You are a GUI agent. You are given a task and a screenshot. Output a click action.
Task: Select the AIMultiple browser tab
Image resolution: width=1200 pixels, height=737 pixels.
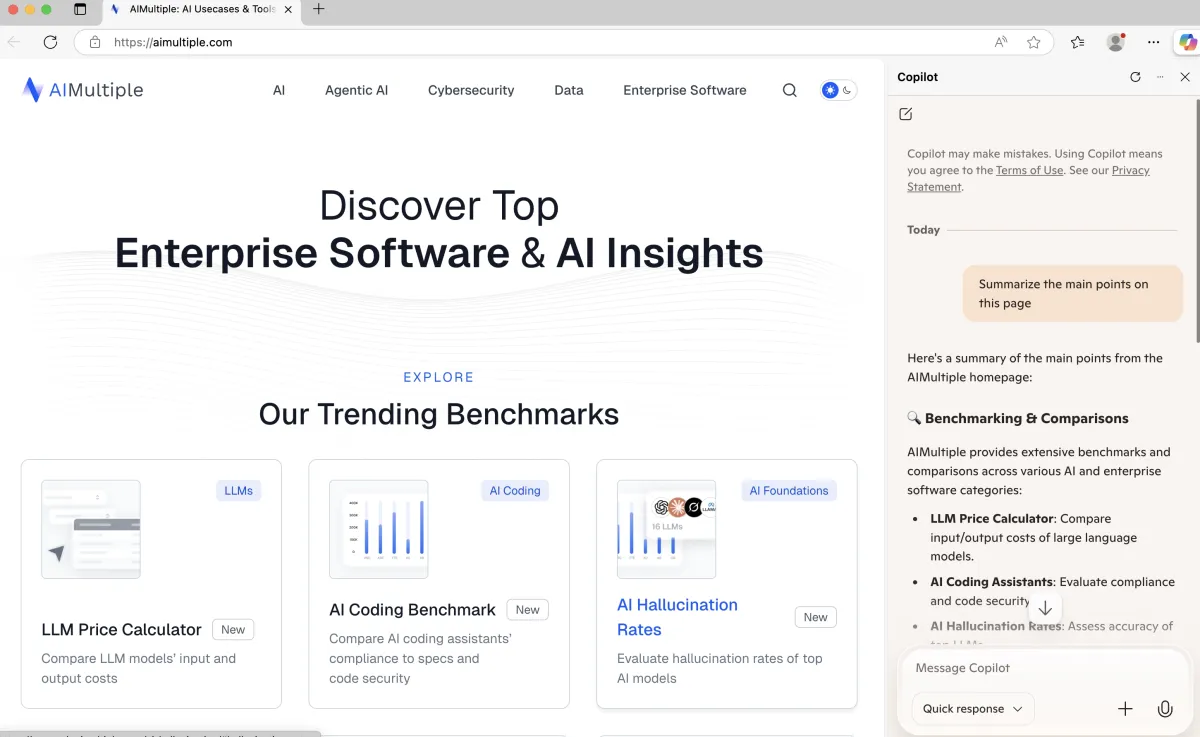tap(201, 9)
